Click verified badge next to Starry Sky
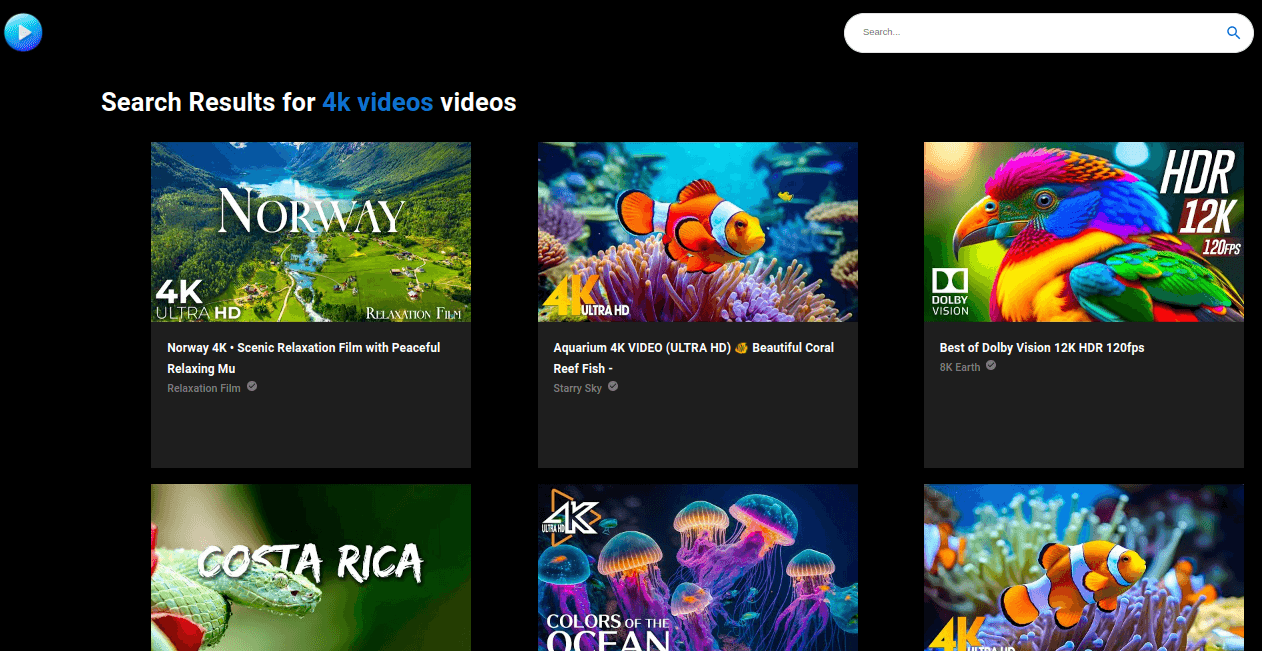 pos(613,386)
